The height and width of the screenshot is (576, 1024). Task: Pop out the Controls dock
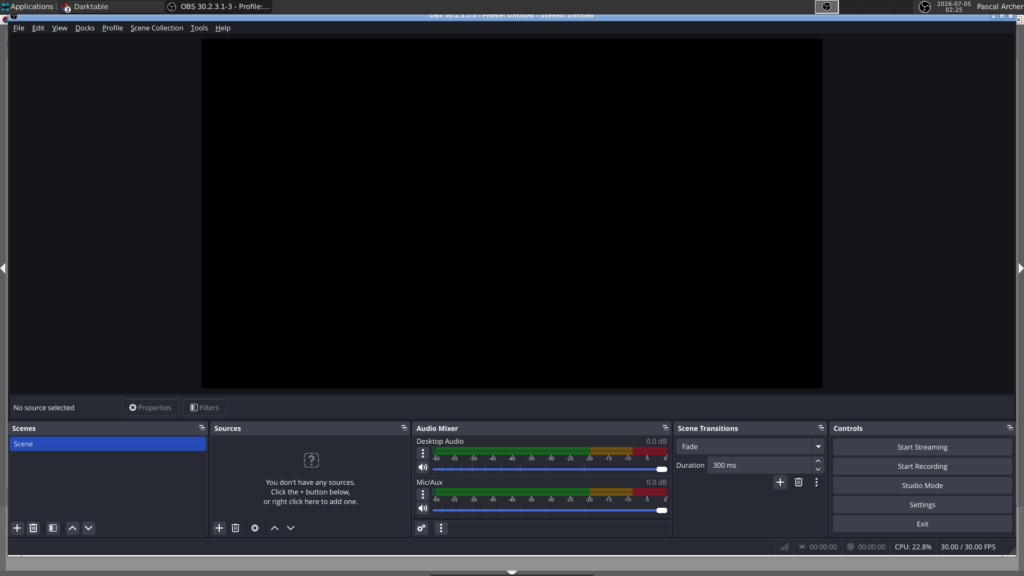pyautogui.click(x=1010, y=428)
